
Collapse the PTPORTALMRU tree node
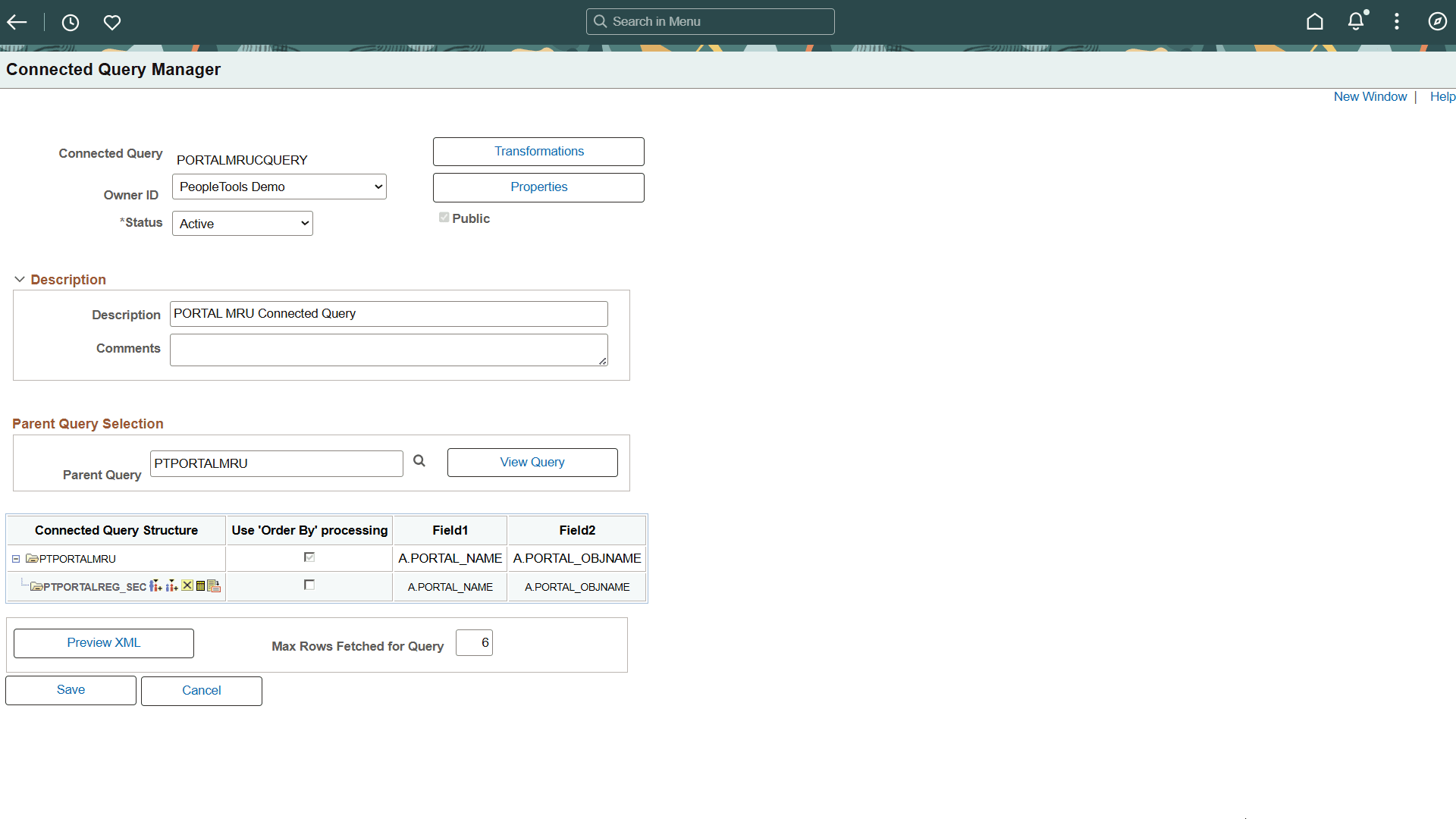pos(15,559)
